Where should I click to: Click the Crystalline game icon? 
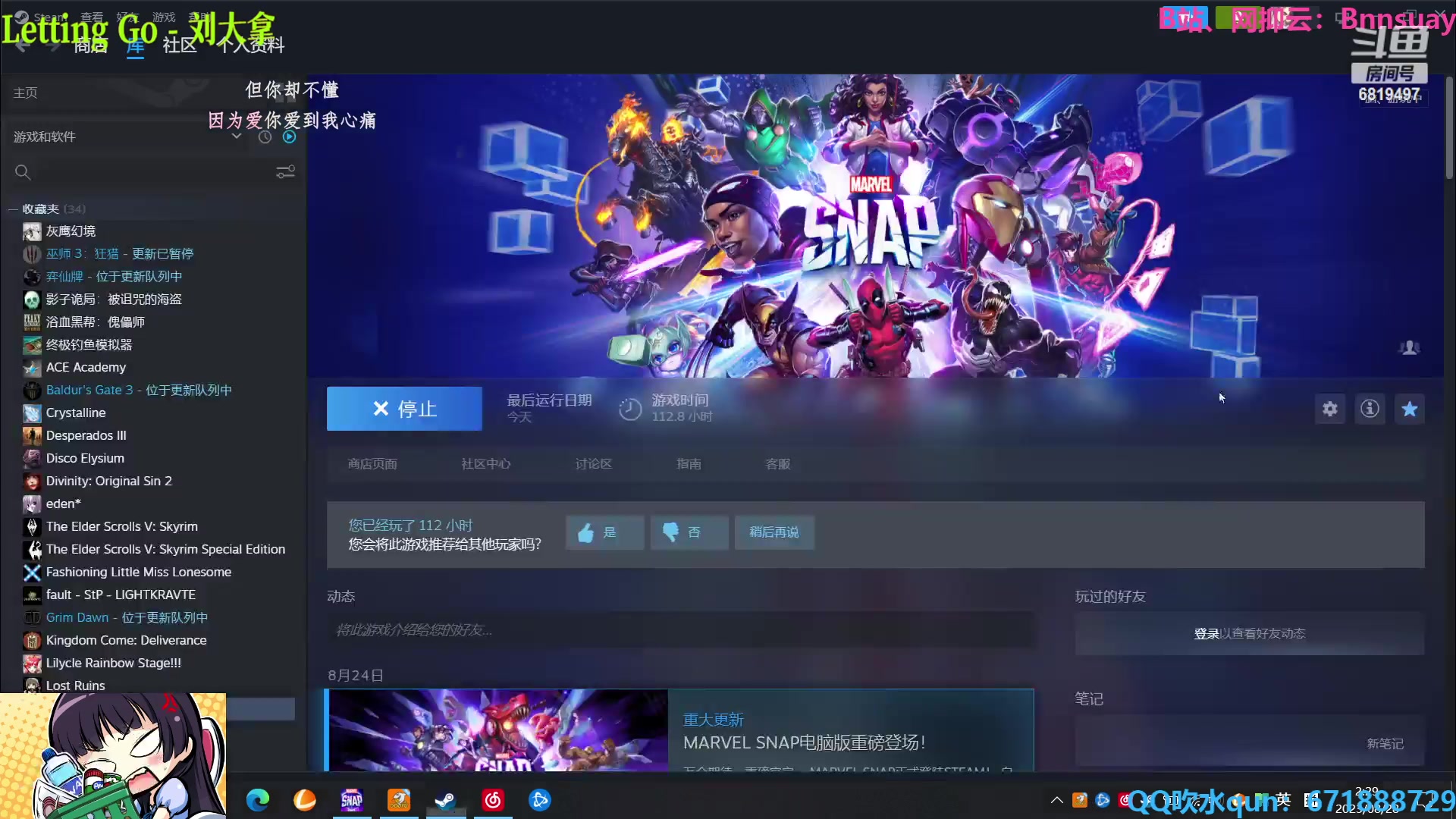coord(32,413)
